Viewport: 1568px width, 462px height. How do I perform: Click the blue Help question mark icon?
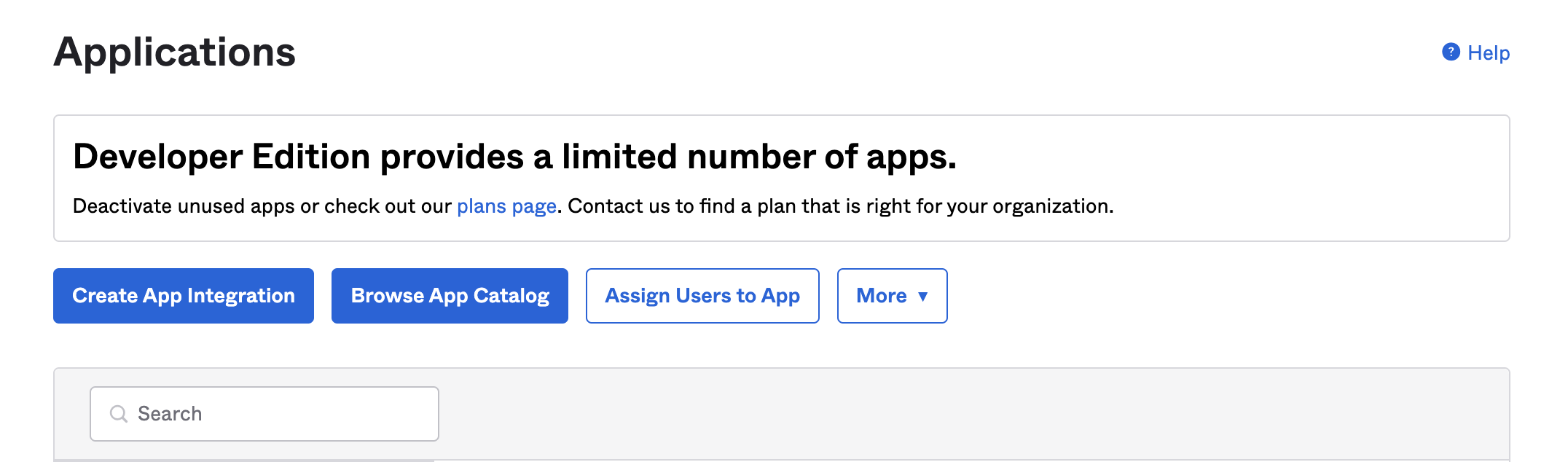[x=1451, y=52]
